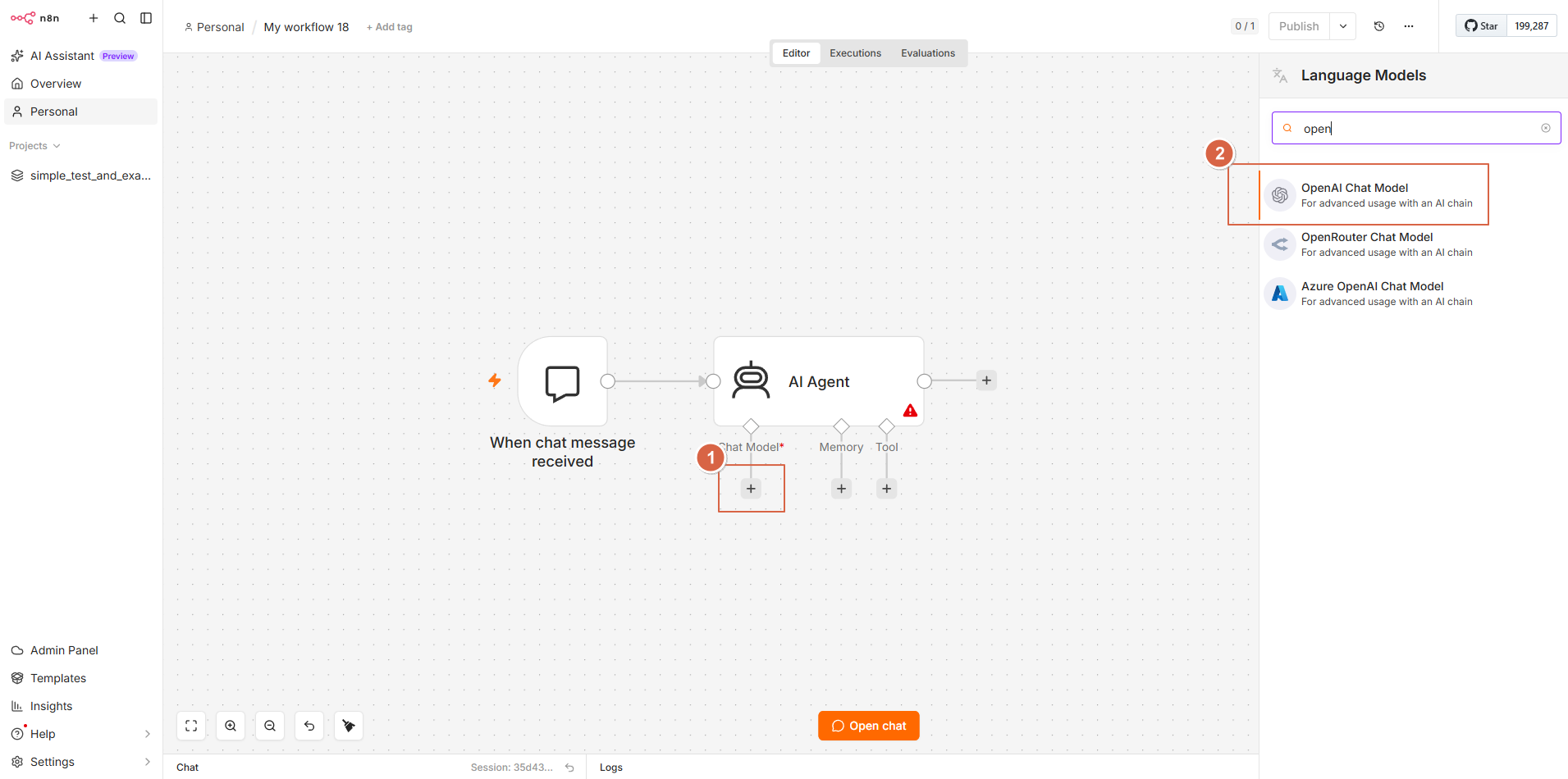The width and height of the screenshot is (1568, 779).
Task: Reset the chat session icon
Action: [x=569, y=768]
